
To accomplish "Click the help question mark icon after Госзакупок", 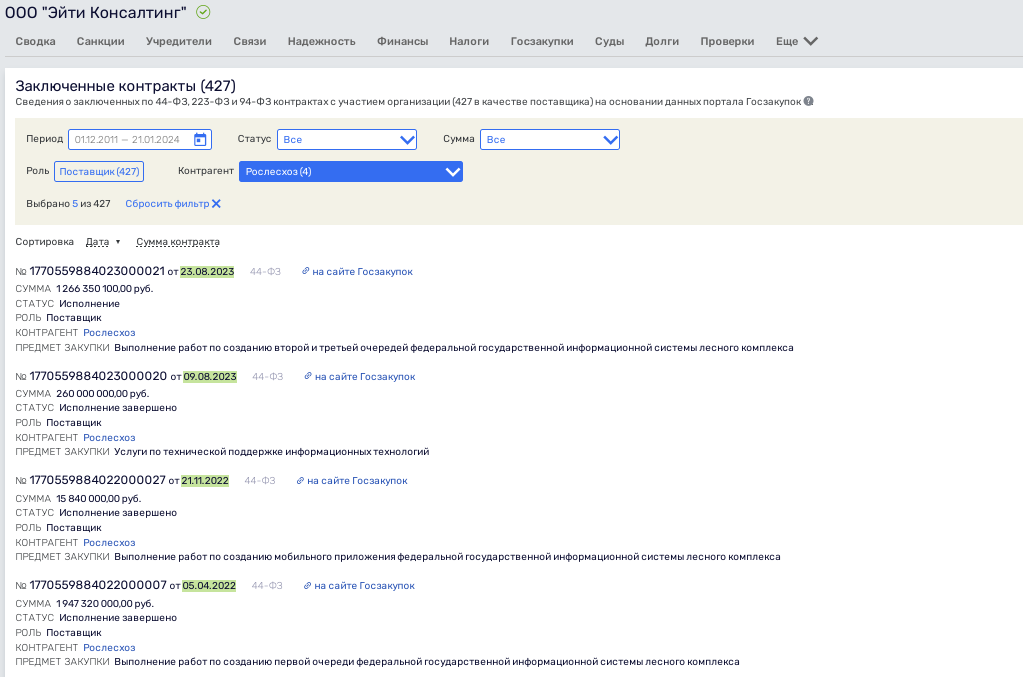I will point(809,101).
